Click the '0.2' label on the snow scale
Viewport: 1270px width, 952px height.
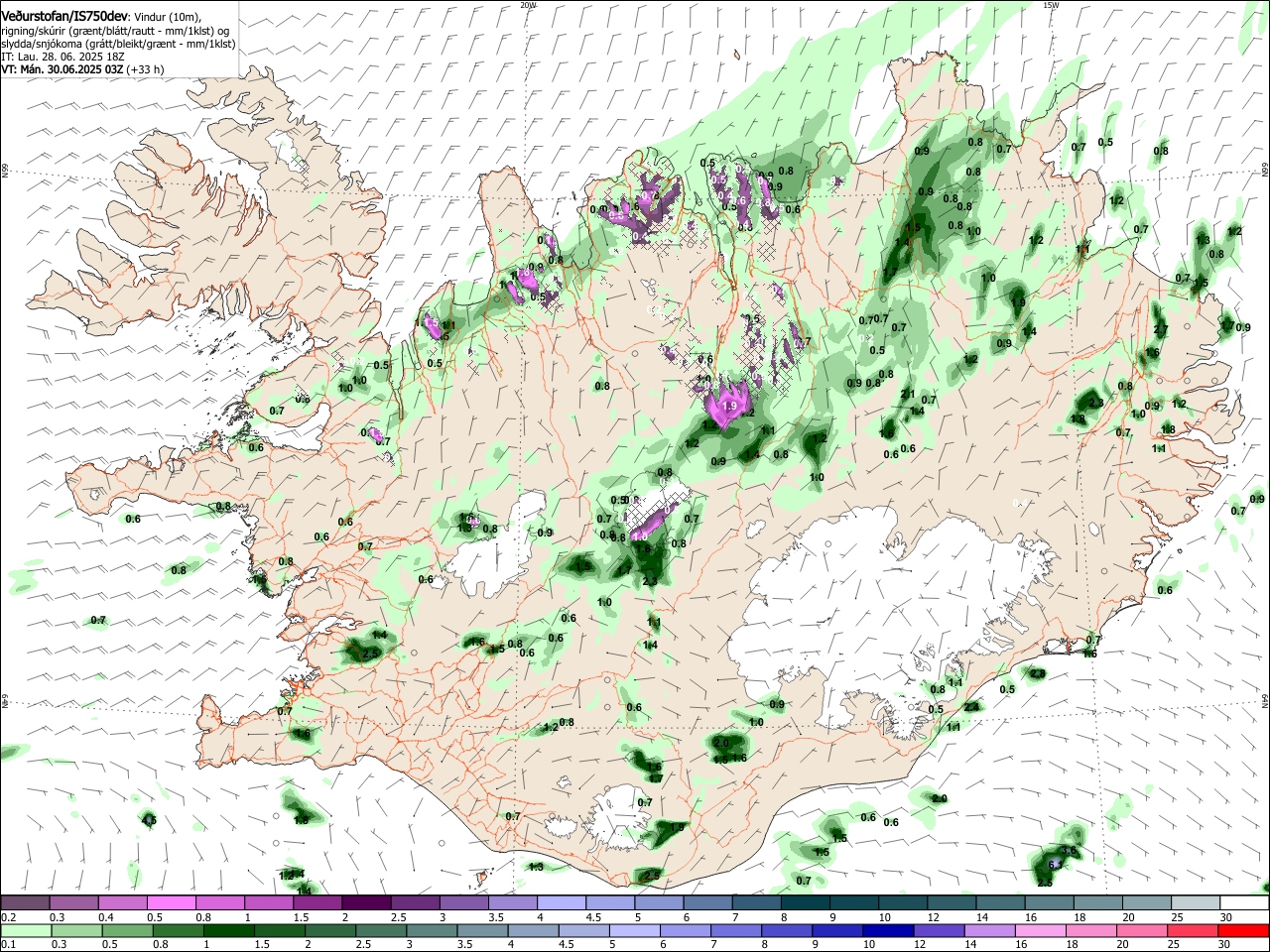9,917
